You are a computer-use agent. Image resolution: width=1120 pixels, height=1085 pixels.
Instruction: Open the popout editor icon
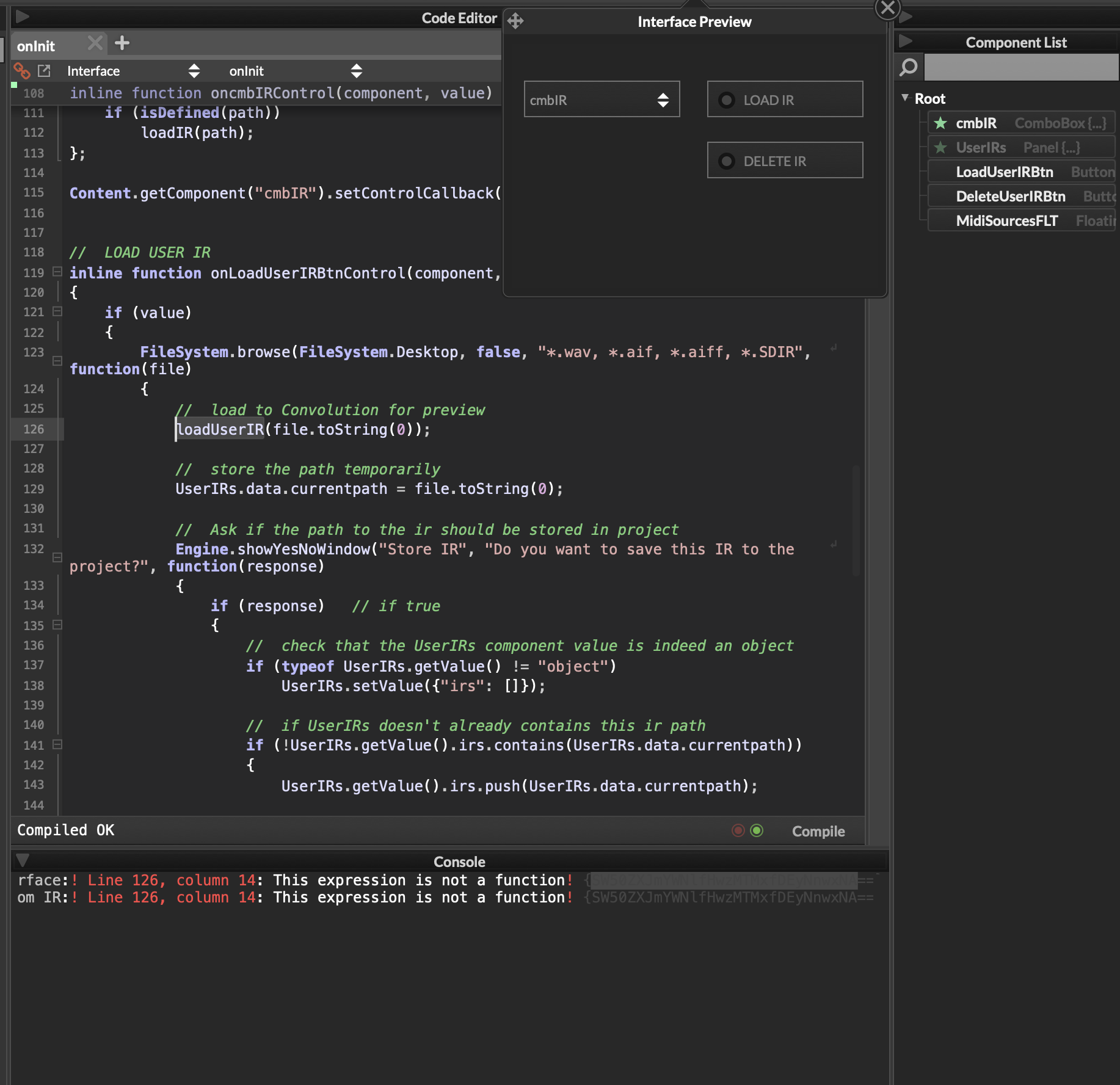(x=44, y=71)
